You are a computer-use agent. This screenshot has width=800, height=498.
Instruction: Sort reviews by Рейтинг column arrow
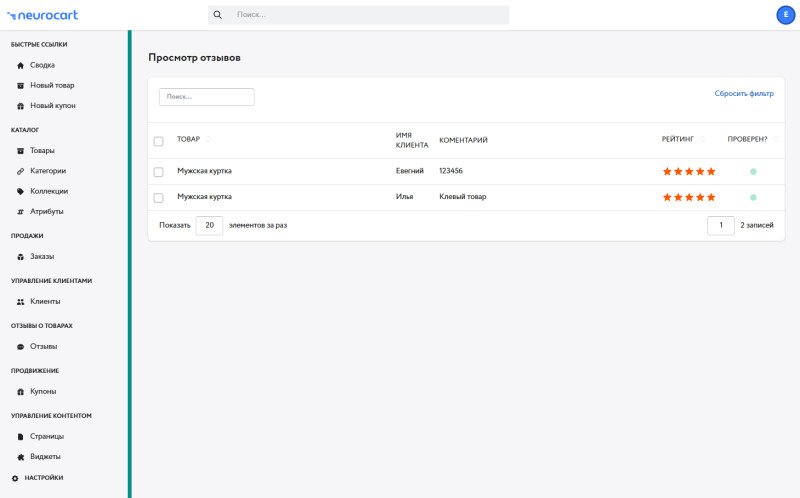(x=703, y=140)
